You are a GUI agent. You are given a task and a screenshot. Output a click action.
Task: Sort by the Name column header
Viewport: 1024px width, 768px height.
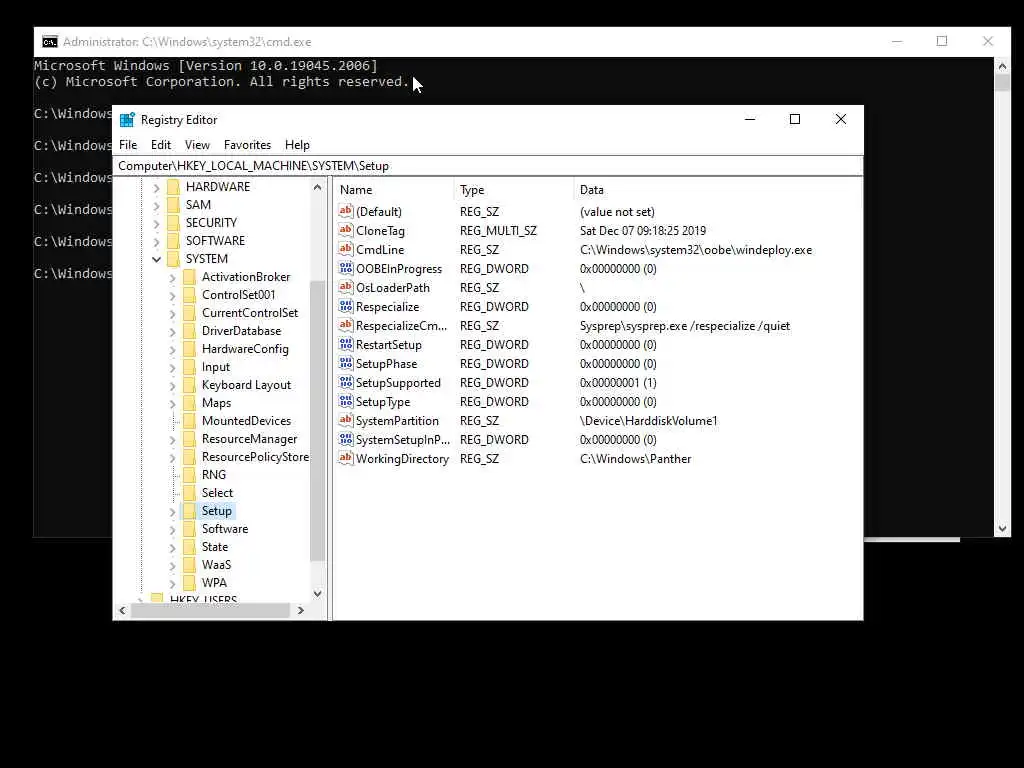(x=394, y=189)
